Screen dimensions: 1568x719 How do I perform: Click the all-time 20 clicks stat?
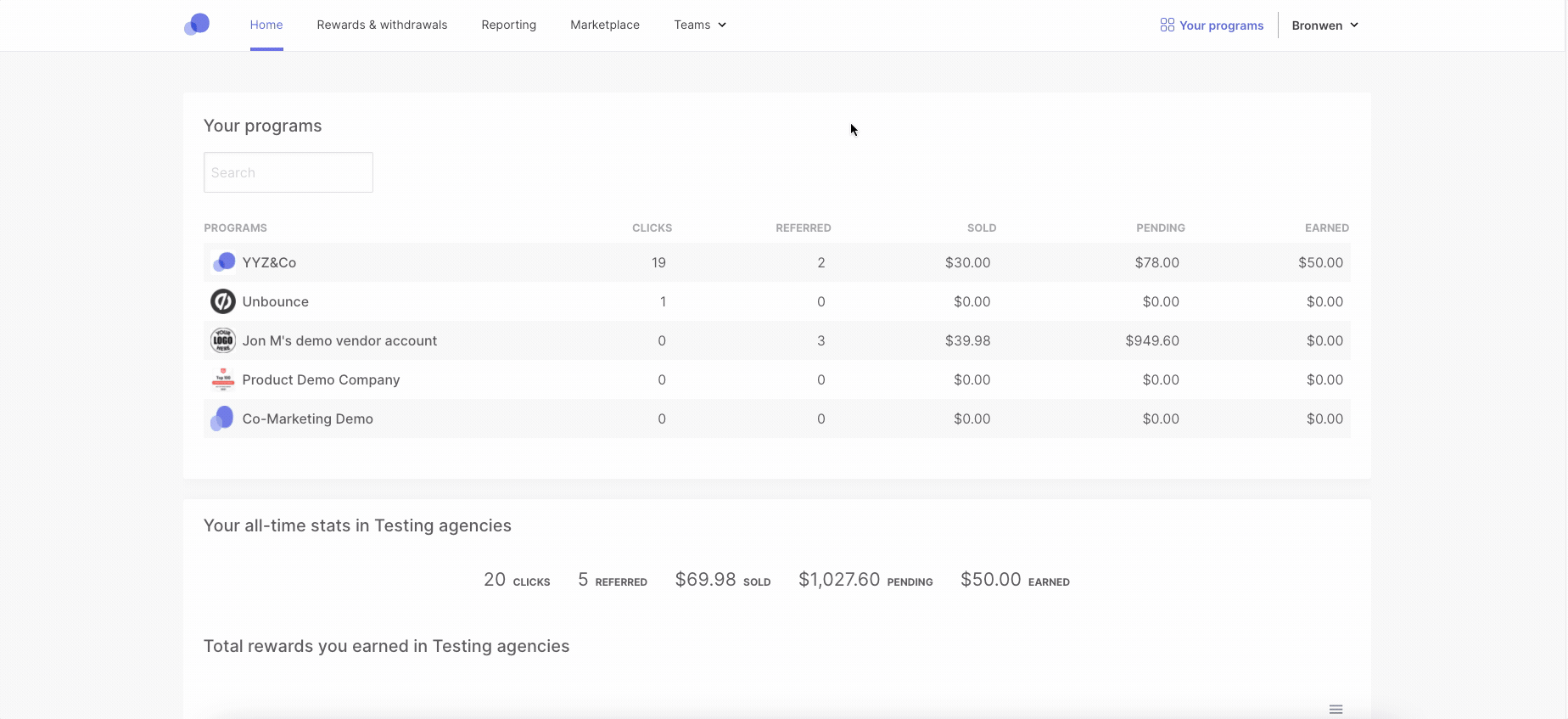517,580
